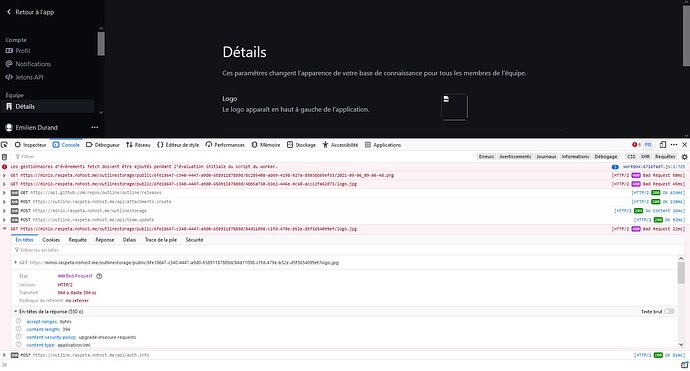690x371 pixels.
Task: Open responsive design mode icon
Action: click(x=663, y=145)
